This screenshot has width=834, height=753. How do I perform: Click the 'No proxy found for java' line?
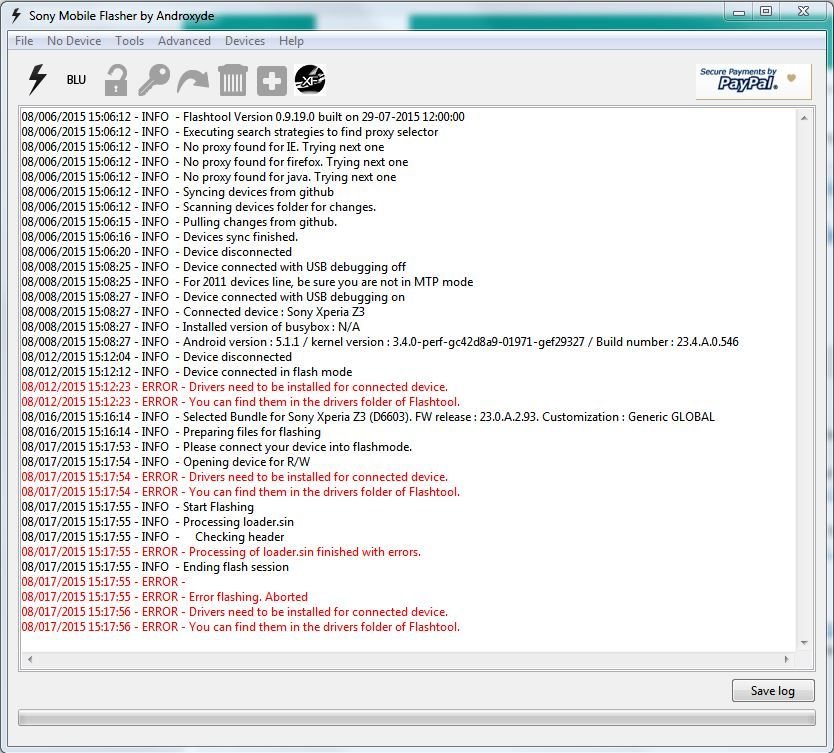coord(209,177)
